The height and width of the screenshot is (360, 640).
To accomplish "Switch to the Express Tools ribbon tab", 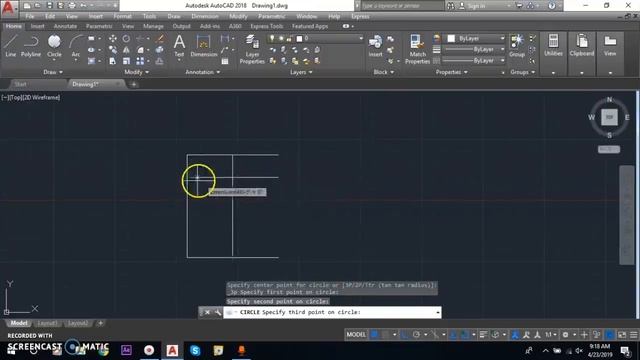I will (x=267, y=26).
